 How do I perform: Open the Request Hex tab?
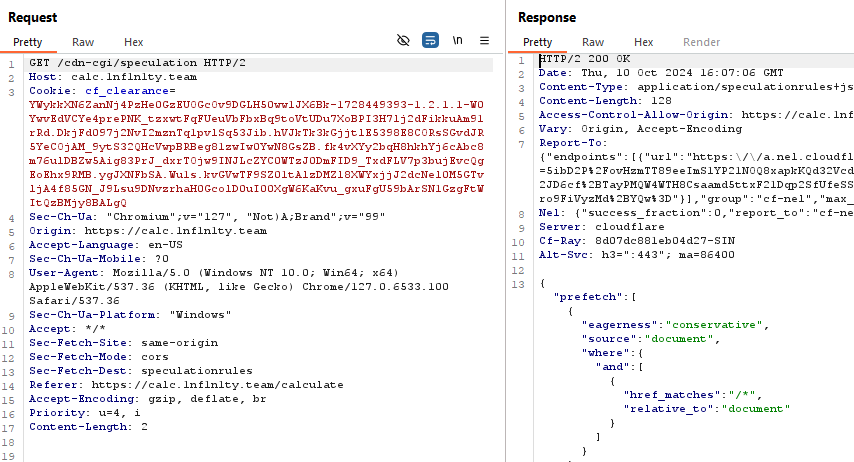click(x=134, y=42)
